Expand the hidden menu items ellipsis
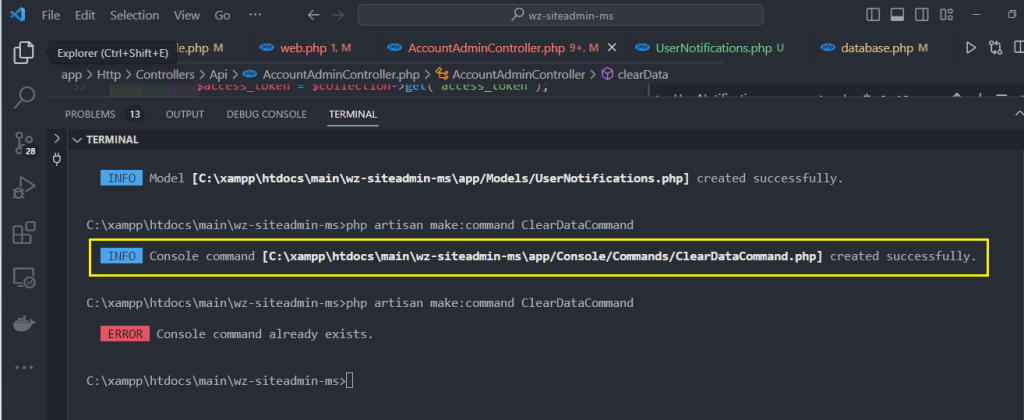This screenshot has height=420, width=1024. pos(255,16)
